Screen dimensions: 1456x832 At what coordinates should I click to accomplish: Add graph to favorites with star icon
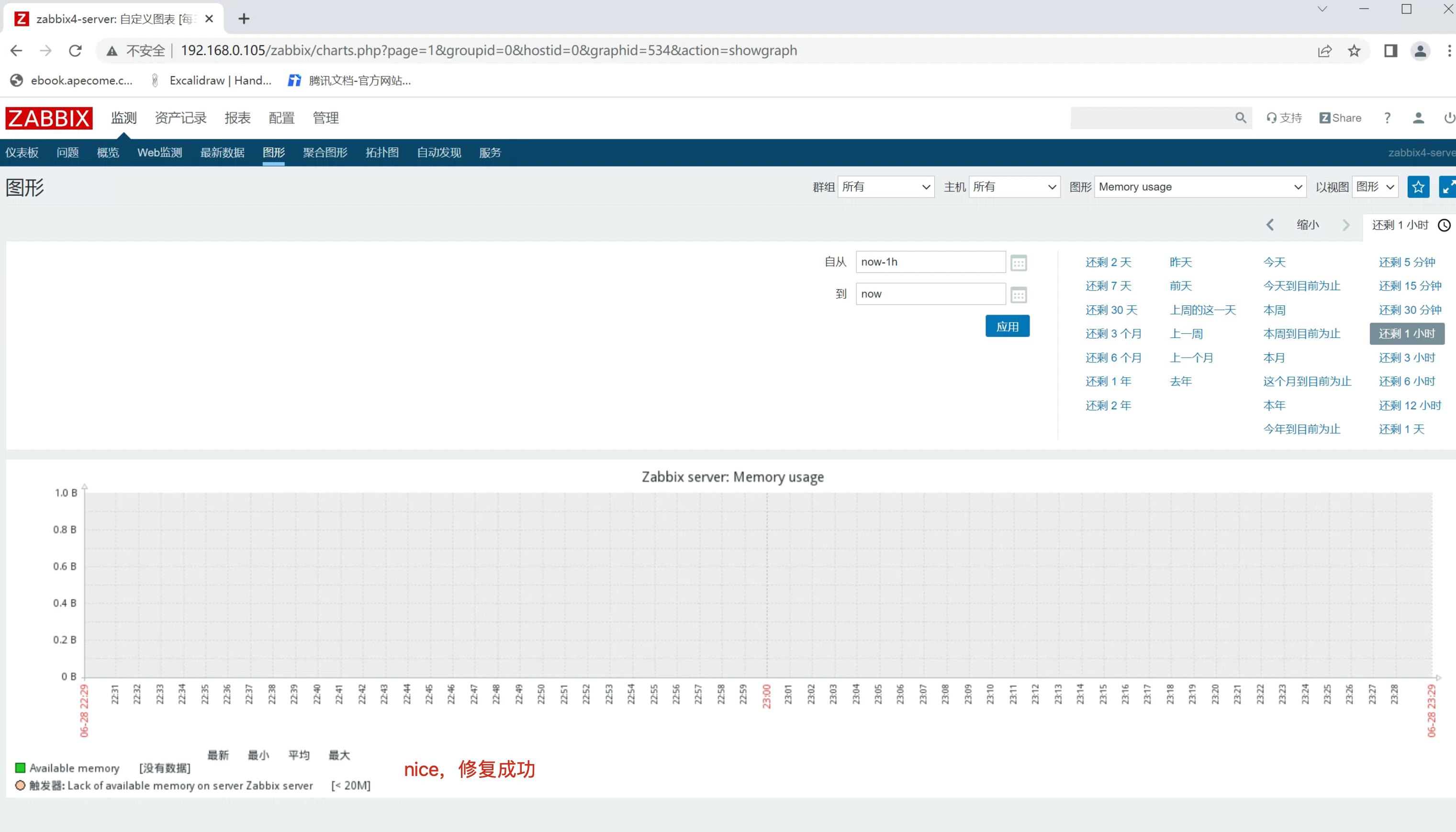point(1418,187)
